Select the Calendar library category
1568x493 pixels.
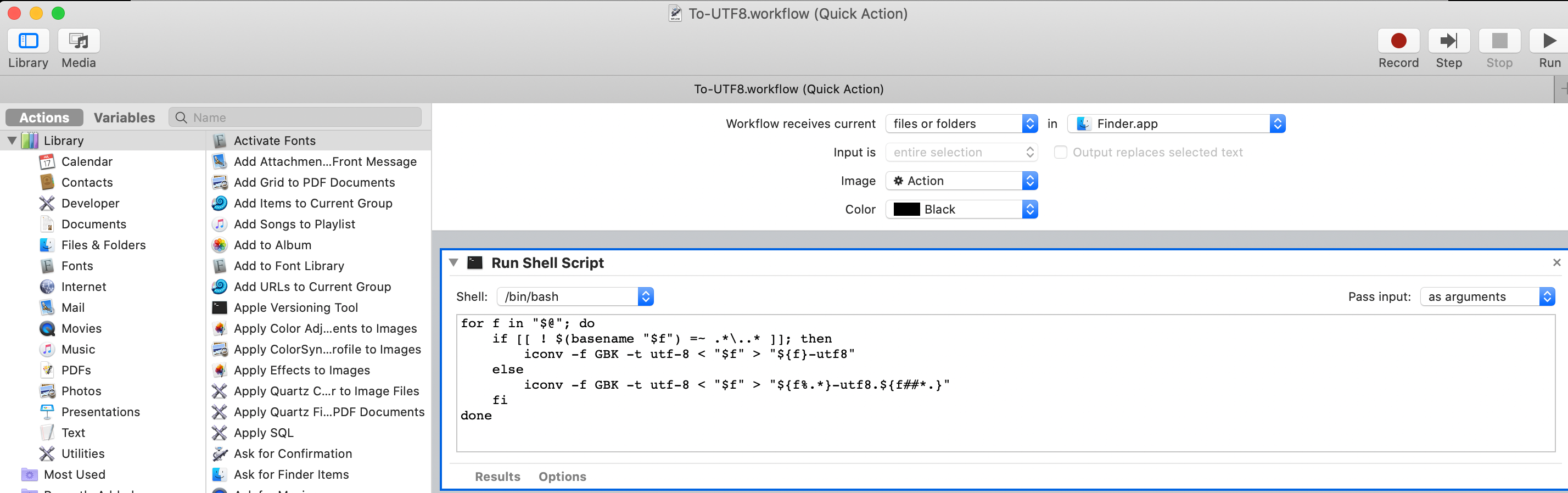(86, 161)
